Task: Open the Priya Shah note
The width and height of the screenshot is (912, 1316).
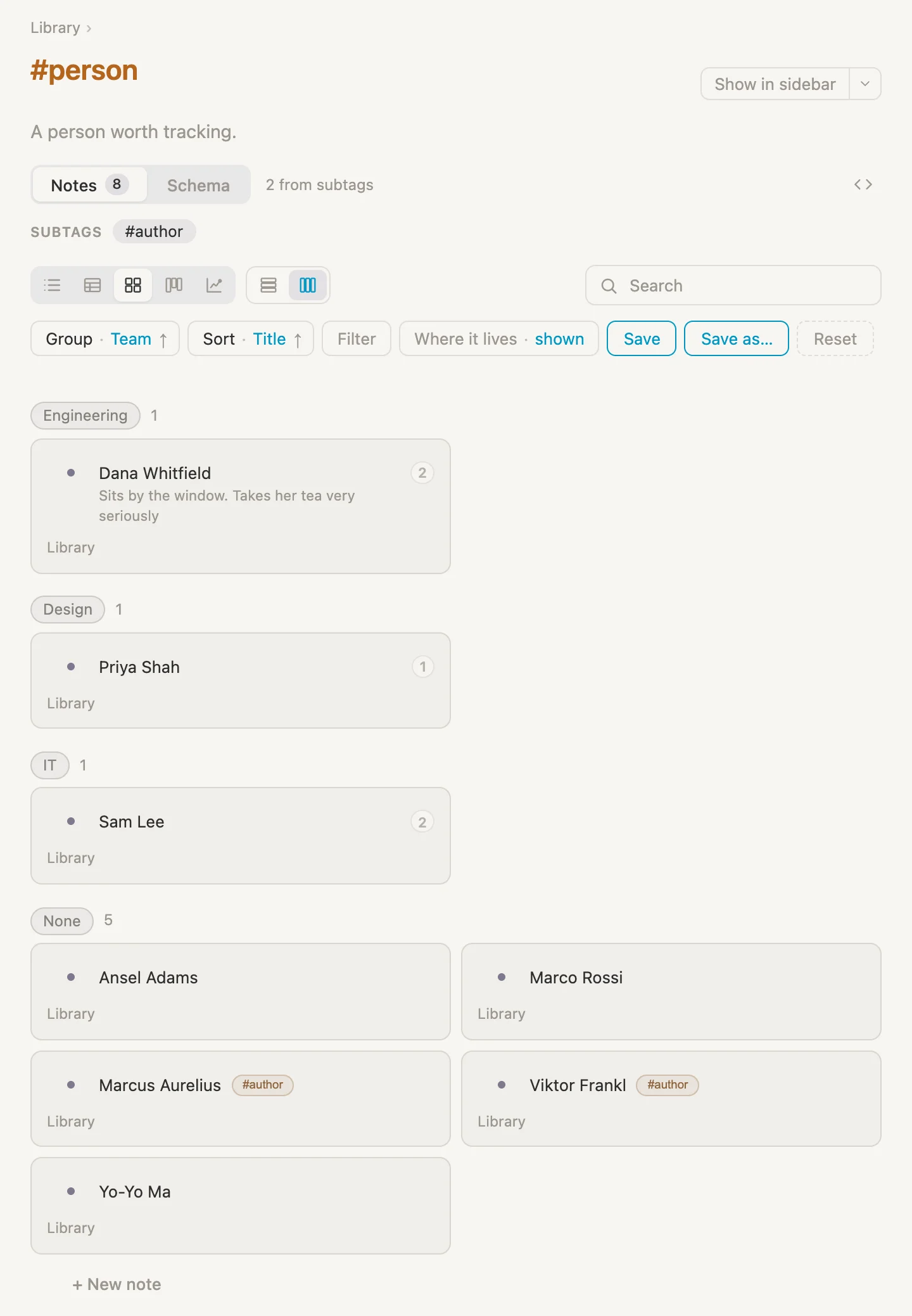Action: click(241, 680)
